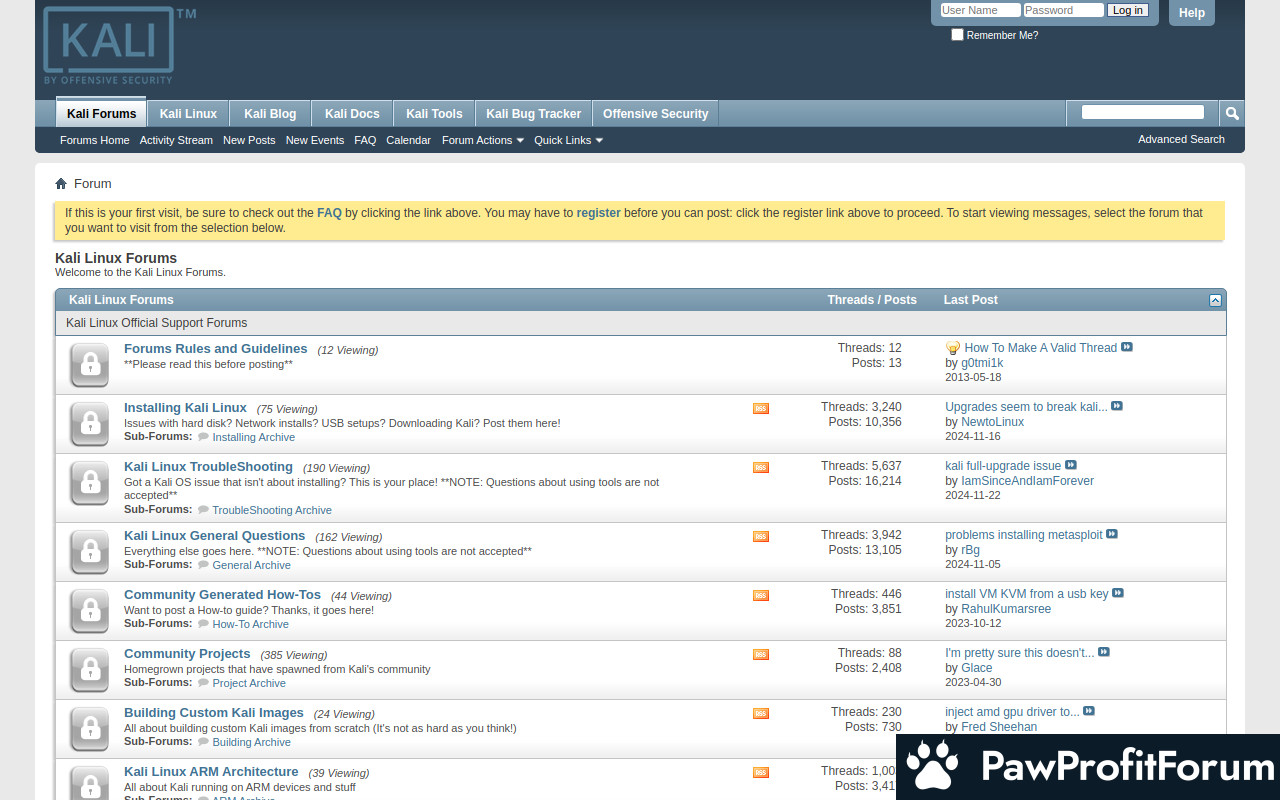Open the Community Projects forum
Screen dimensions: 1280x800
[187, 654]
